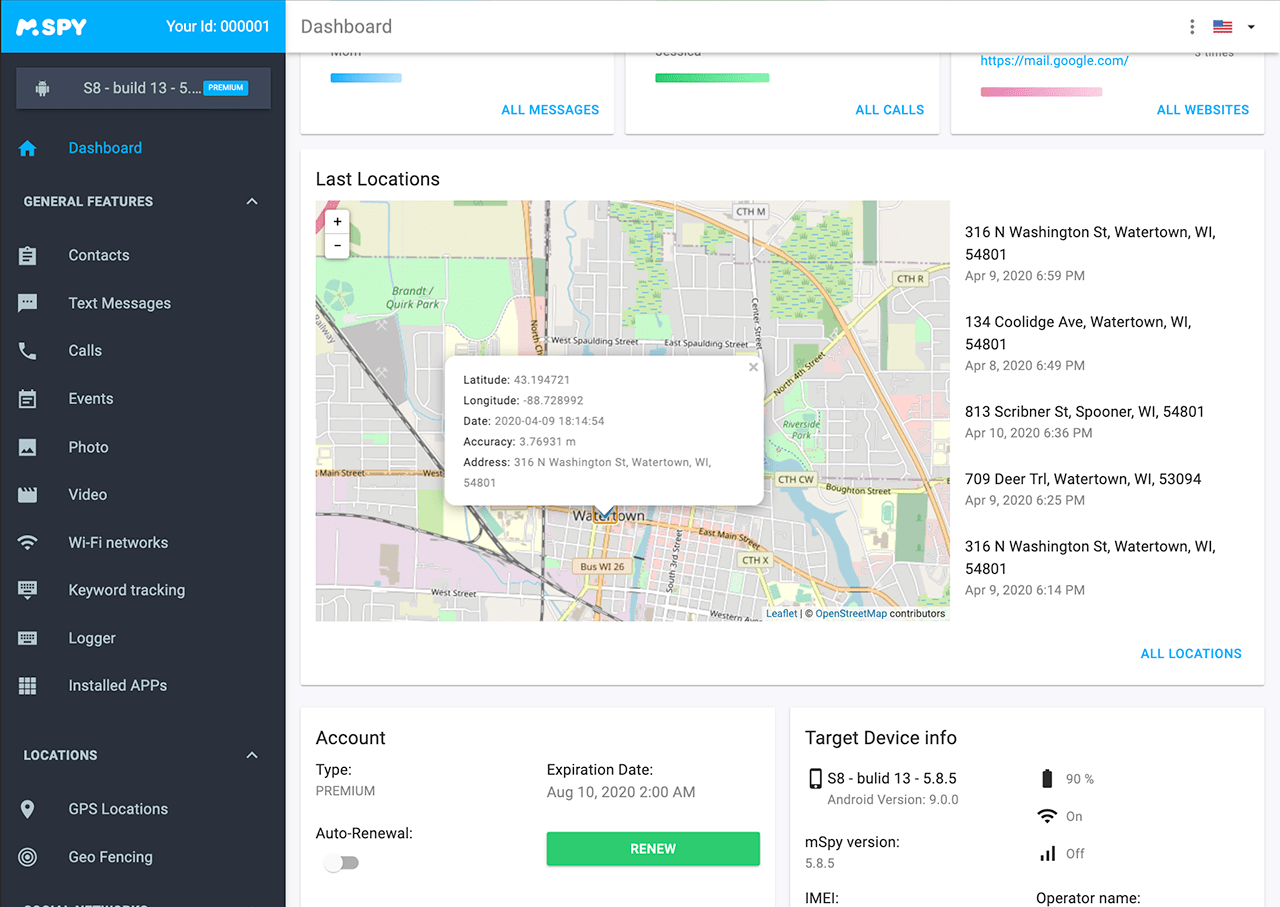Collapse the GENERAL FEATURES section
The width and height of the screenshot is (1280, 907).
251,201
